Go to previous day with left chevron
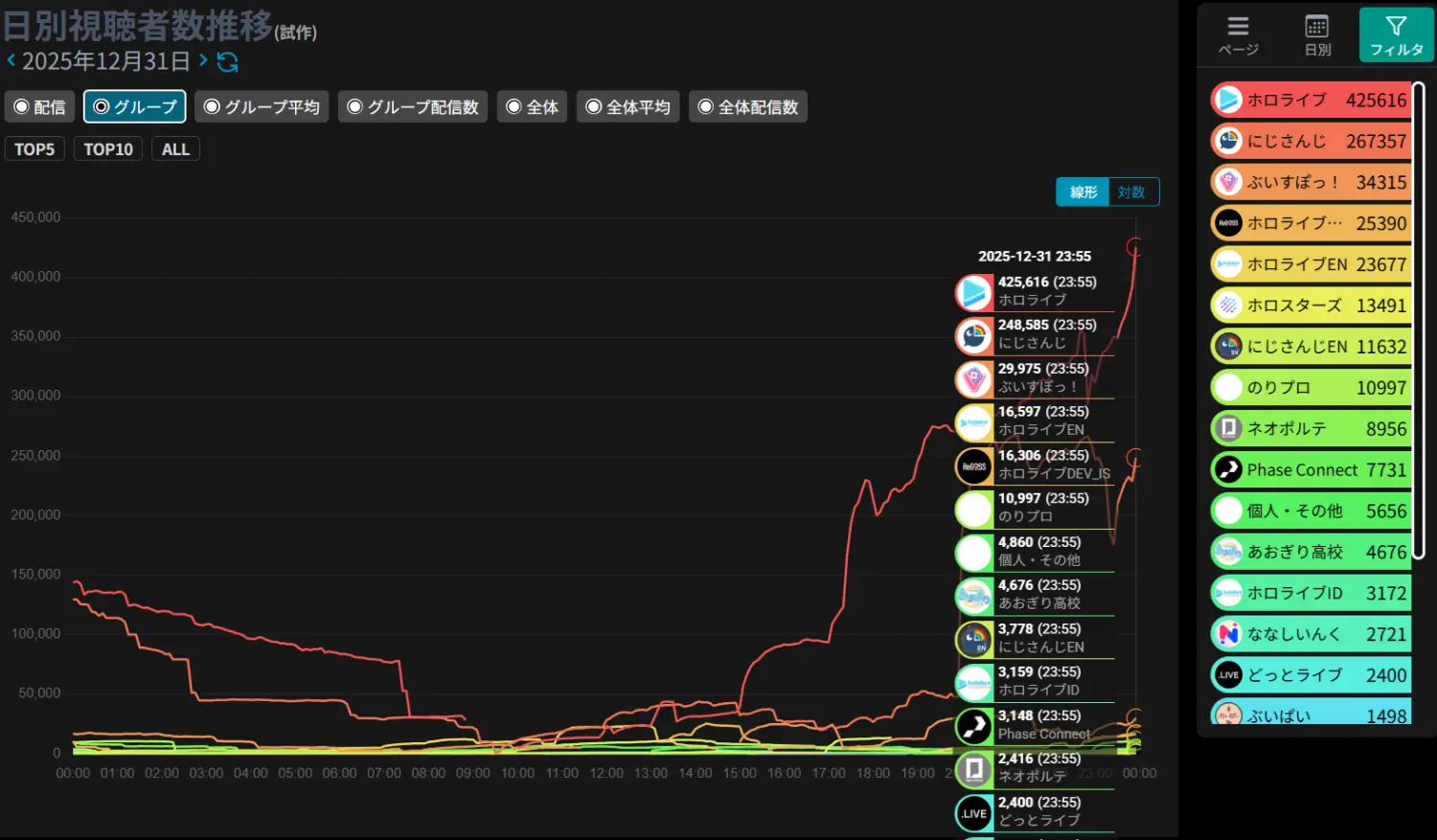The image size is (1437, 840). click(11, 61)
